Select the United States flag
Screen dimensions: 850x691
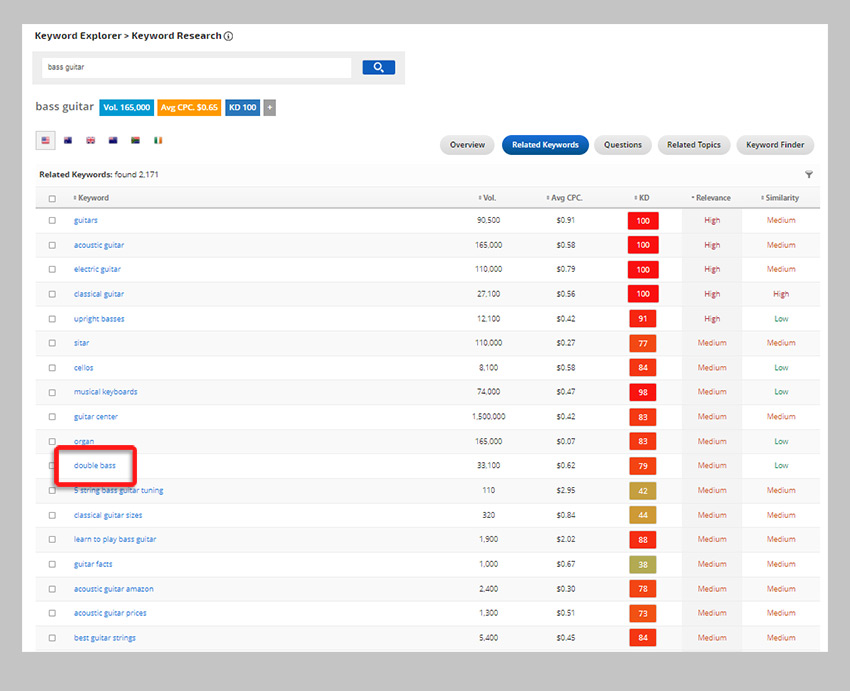[45, 141]
